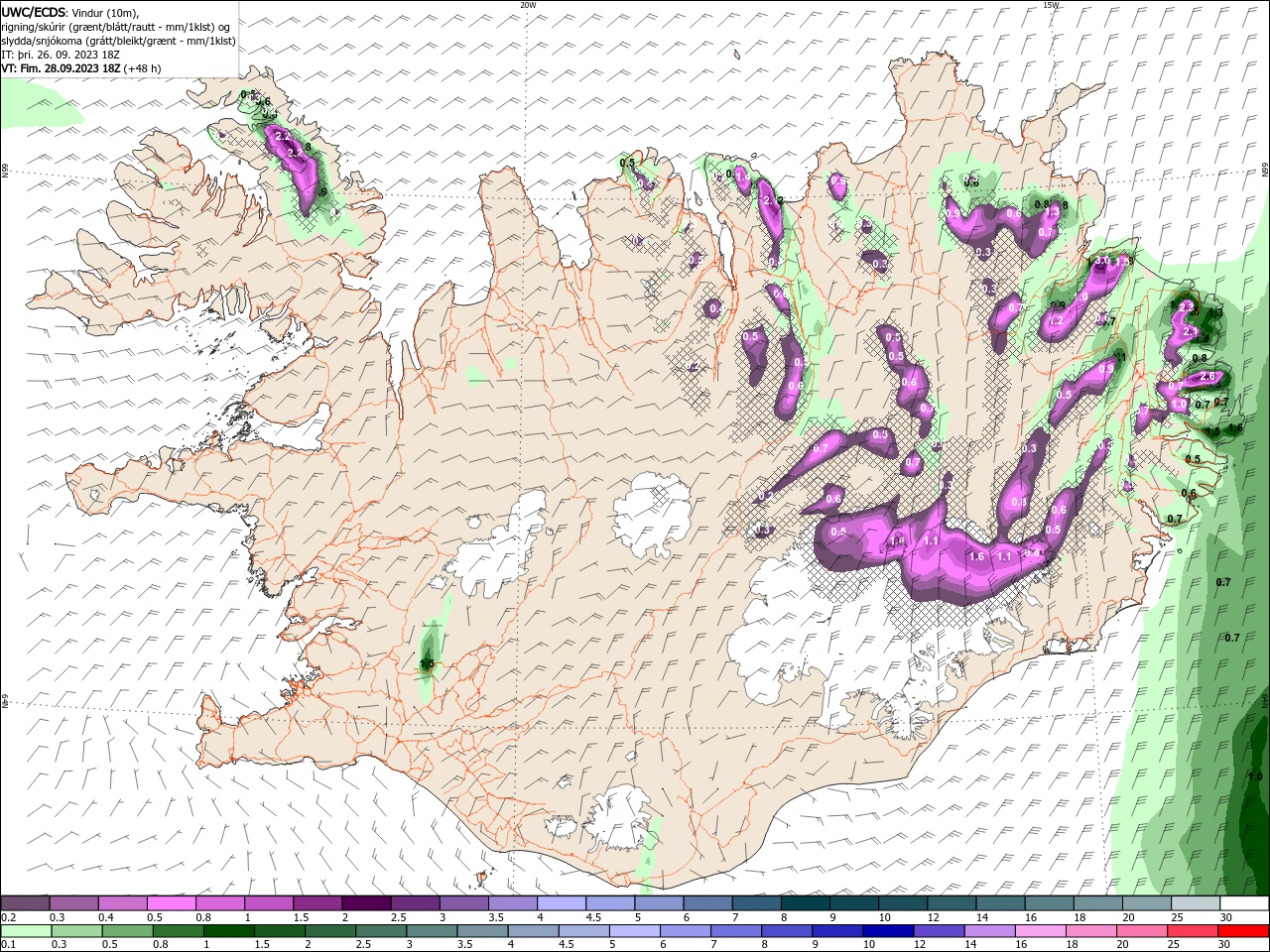Select bottom legend swatch between 6 and 7
The height and width of the screenshot is (952, 1270).
(686, 931)
